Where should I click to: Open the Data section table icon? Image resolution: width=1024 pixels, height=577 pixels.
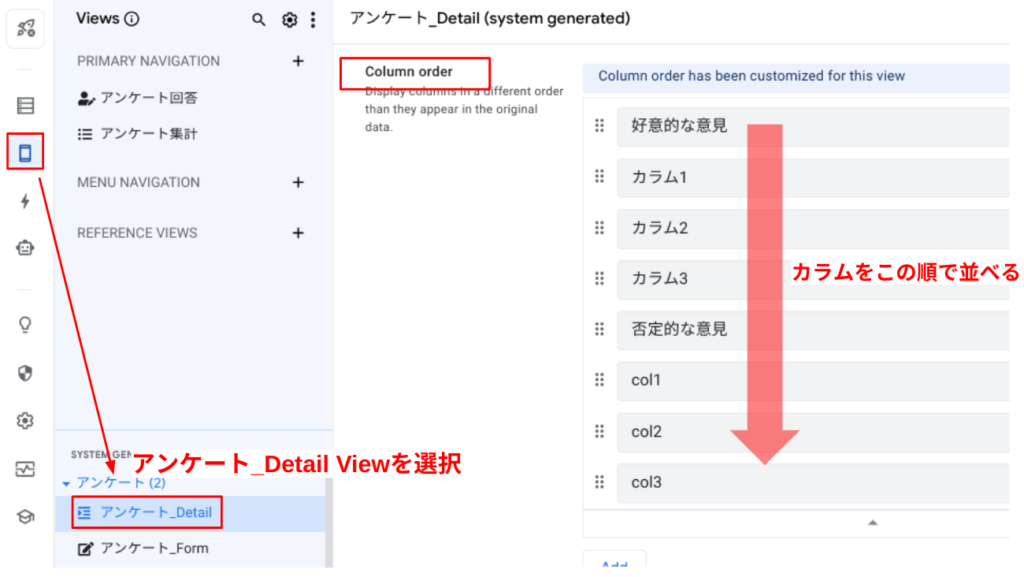point(25,105)
